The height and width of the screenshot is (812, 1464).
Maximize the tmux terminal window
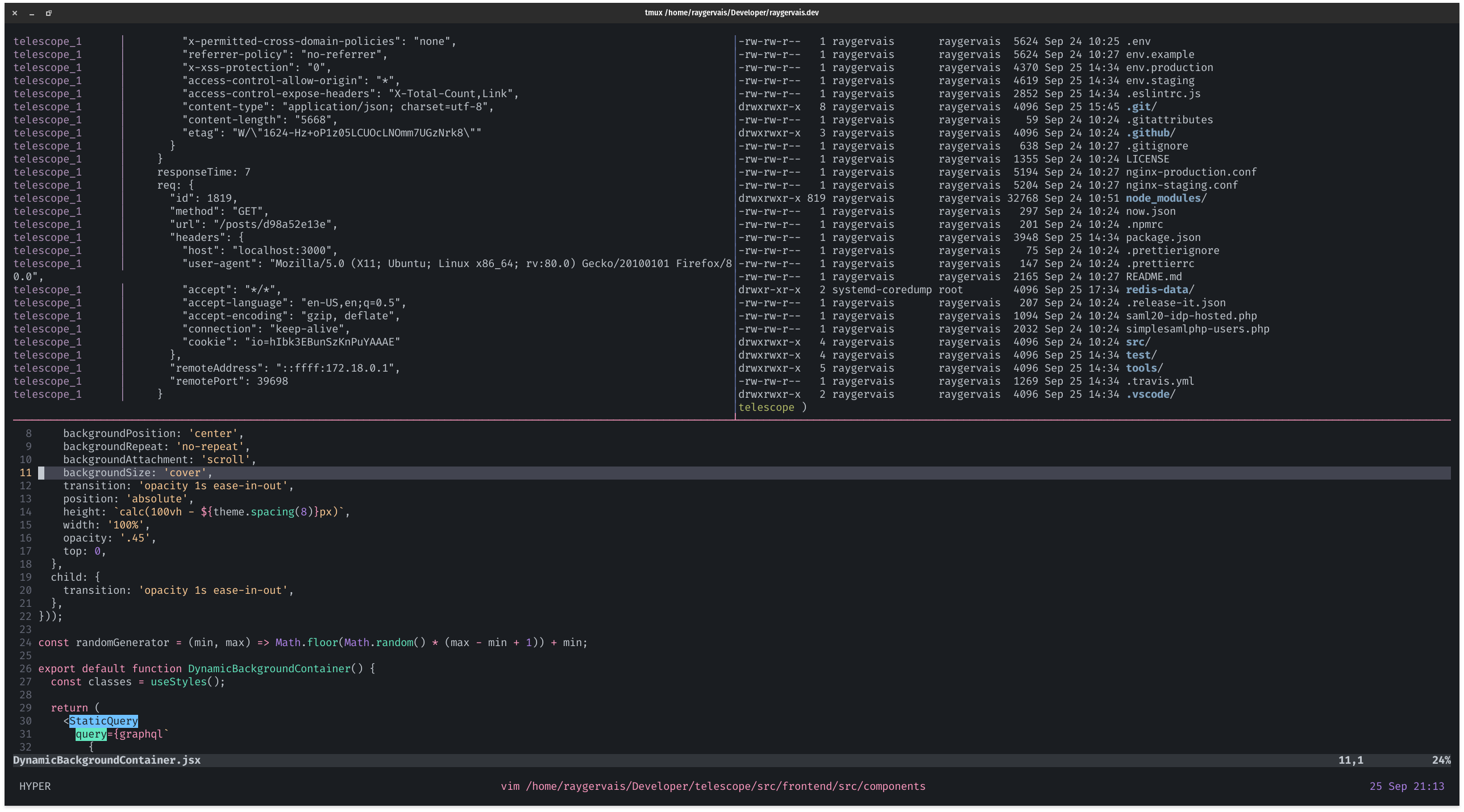coord(49,13)
